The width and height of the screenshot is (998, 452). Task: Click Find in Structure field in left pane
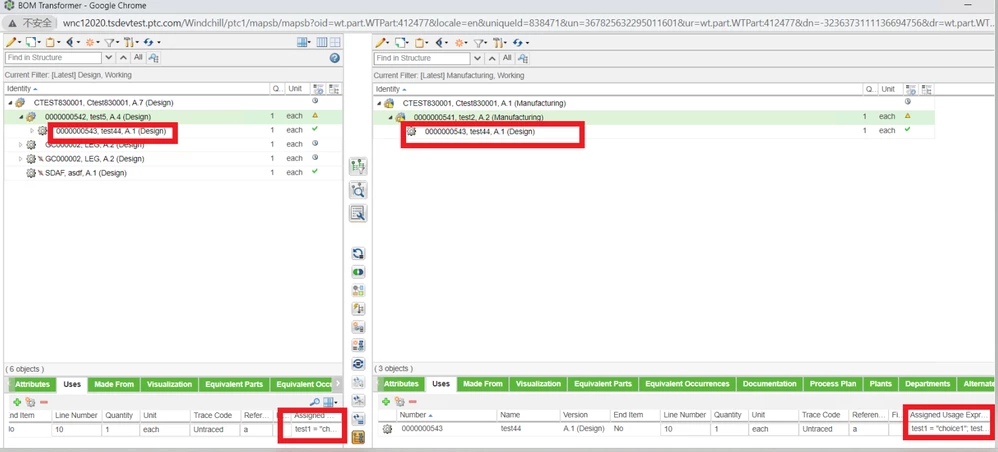(53, 58)
